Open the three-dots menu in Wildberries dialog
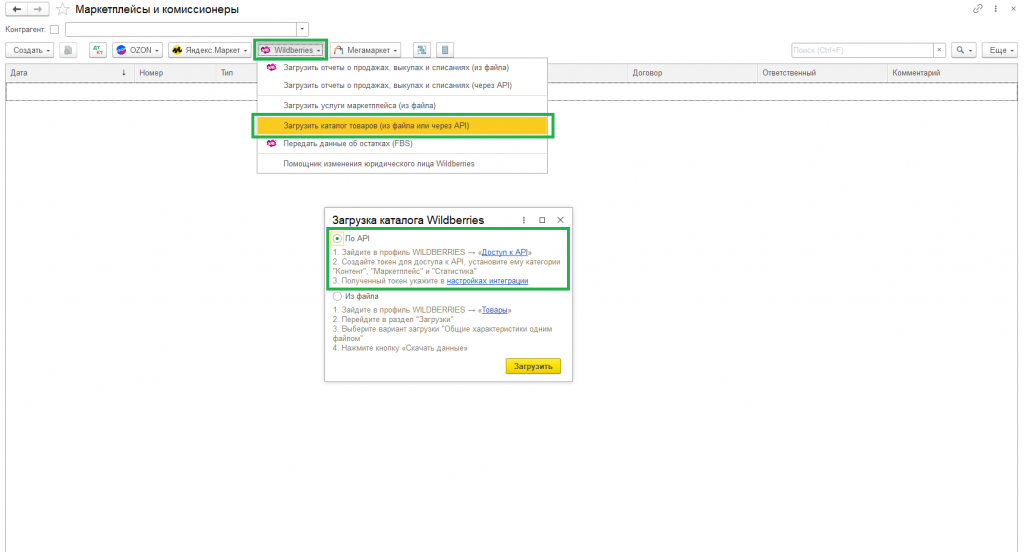This screenshot has height=552, width=1024. pyautogui.click(x=524, y=220)
